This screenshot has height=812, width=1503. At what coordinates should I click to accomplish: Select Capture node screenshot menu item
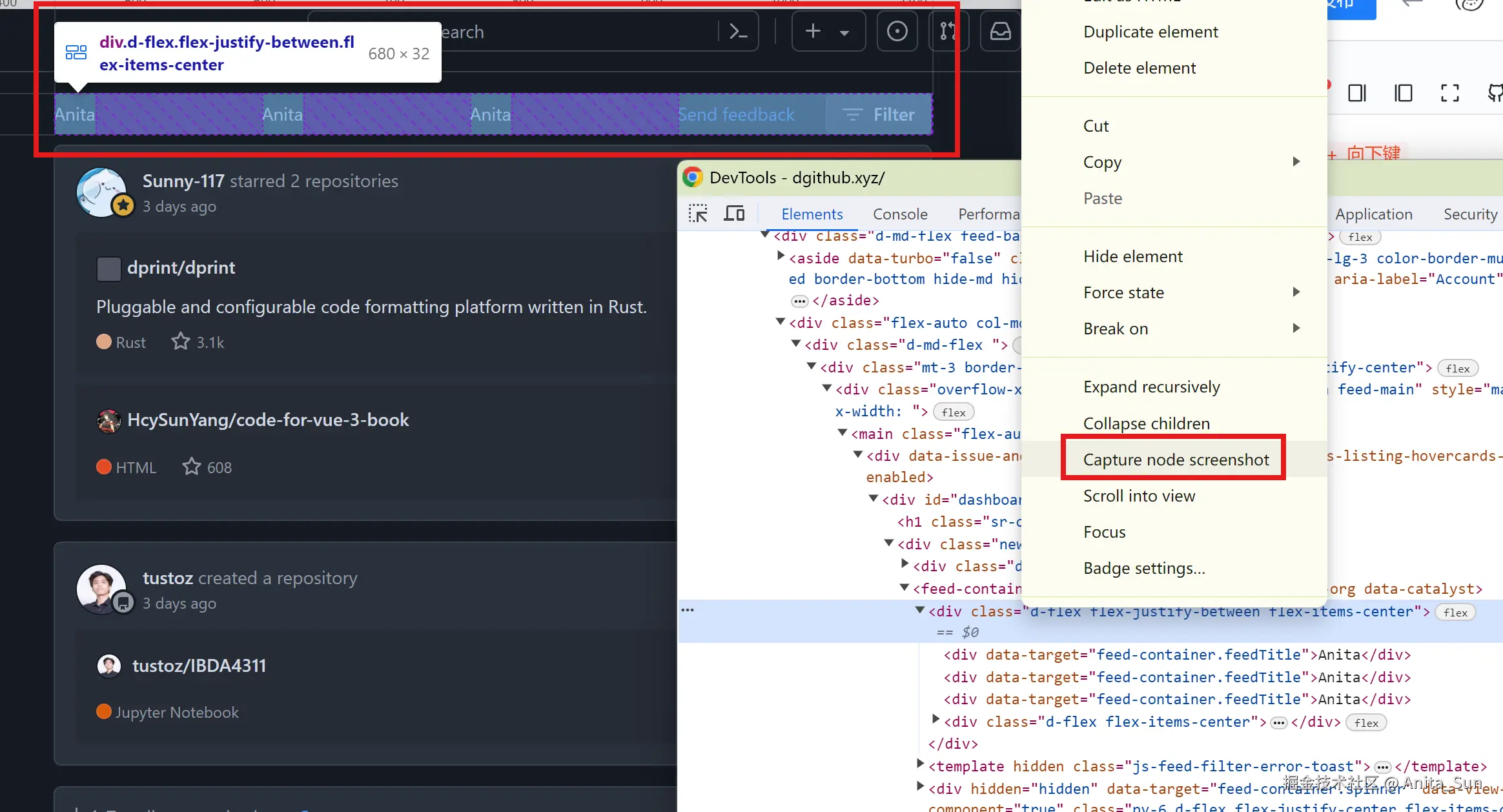click(x=1175, y=459)
